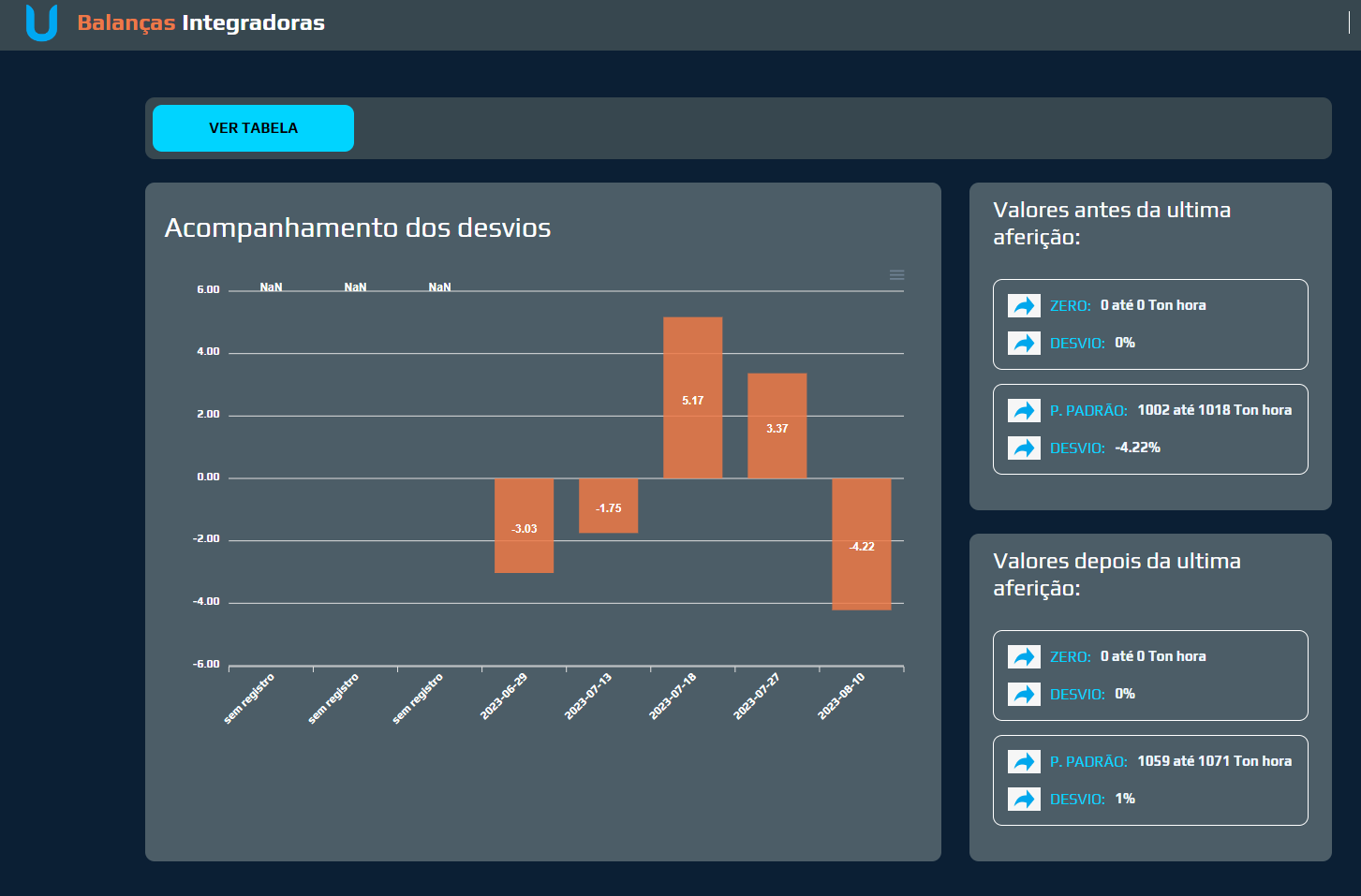
Task: Click the 1002 até 1018 Ton hora value
Action: click(x=1214, y=410)
